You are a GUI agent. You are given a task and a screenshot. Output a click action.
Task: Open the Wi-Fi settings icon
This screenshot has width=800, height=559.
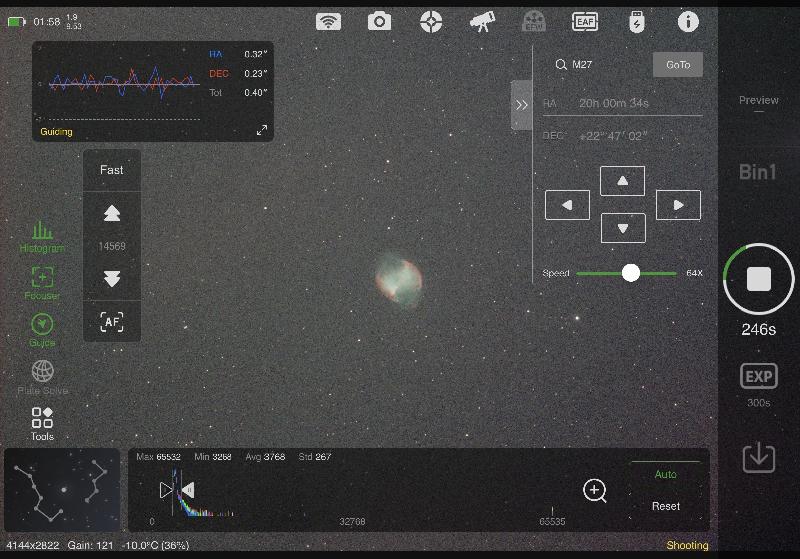point(328,22)
